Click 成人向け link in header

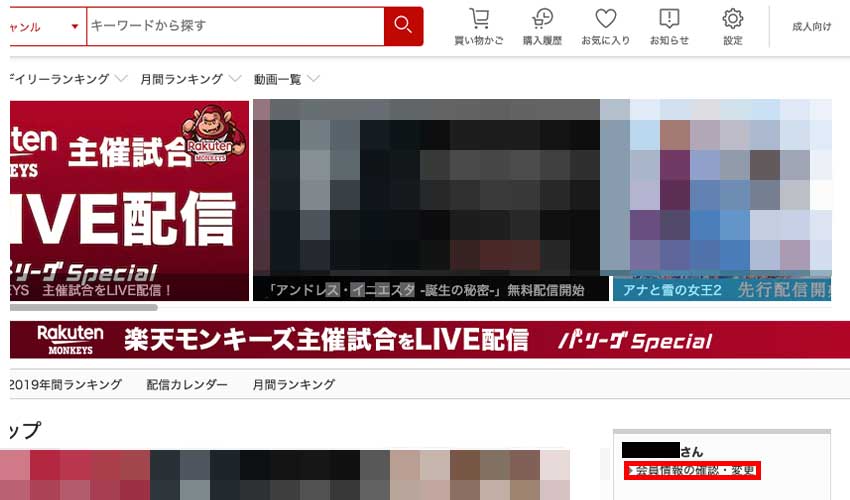[x=811, y=27]
